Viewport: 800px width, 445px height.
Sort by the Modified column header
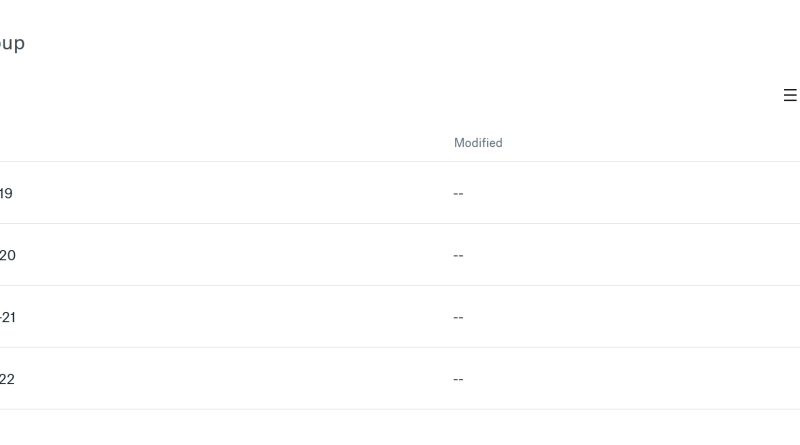click(x=478, y=143)
